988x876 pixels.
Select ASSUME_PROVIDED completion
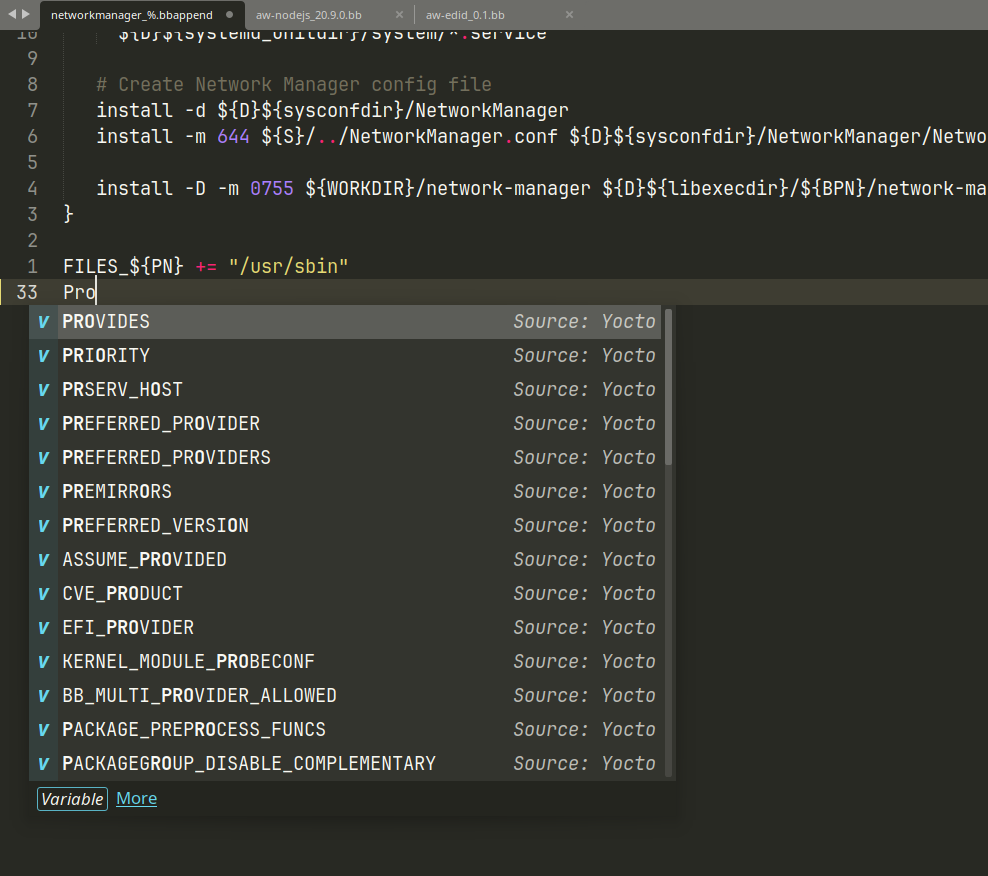click(x=345, y=560)
